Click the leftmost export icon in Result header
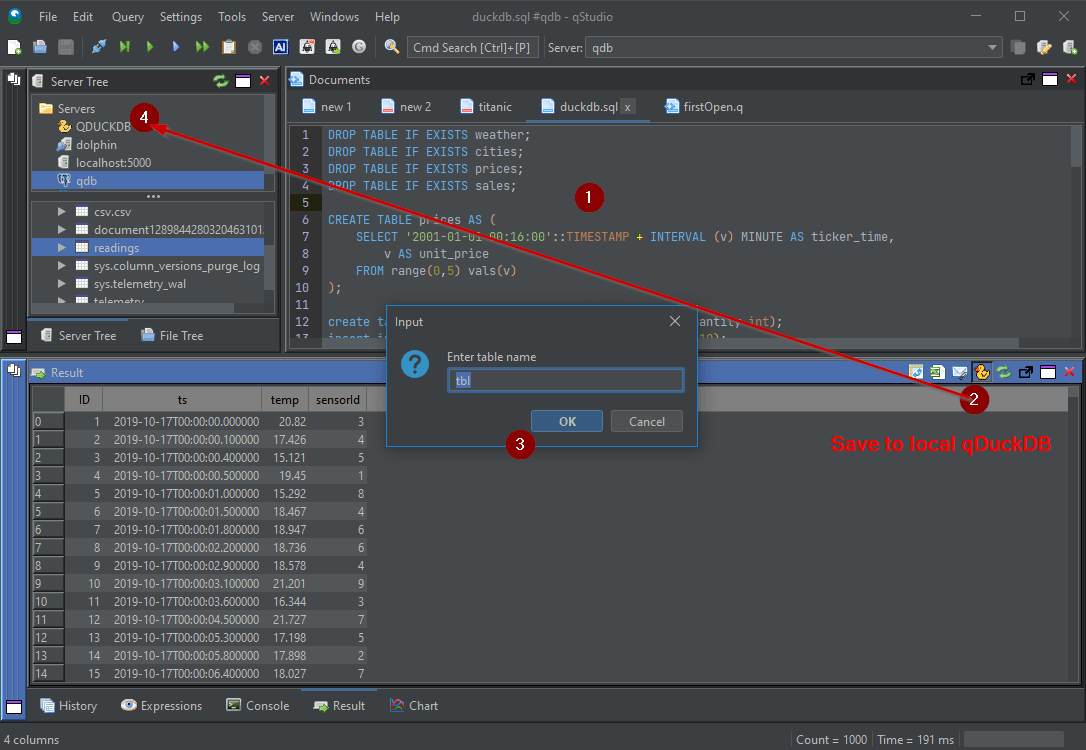Viewport: 1086px width, 750px height. point(916,372)
